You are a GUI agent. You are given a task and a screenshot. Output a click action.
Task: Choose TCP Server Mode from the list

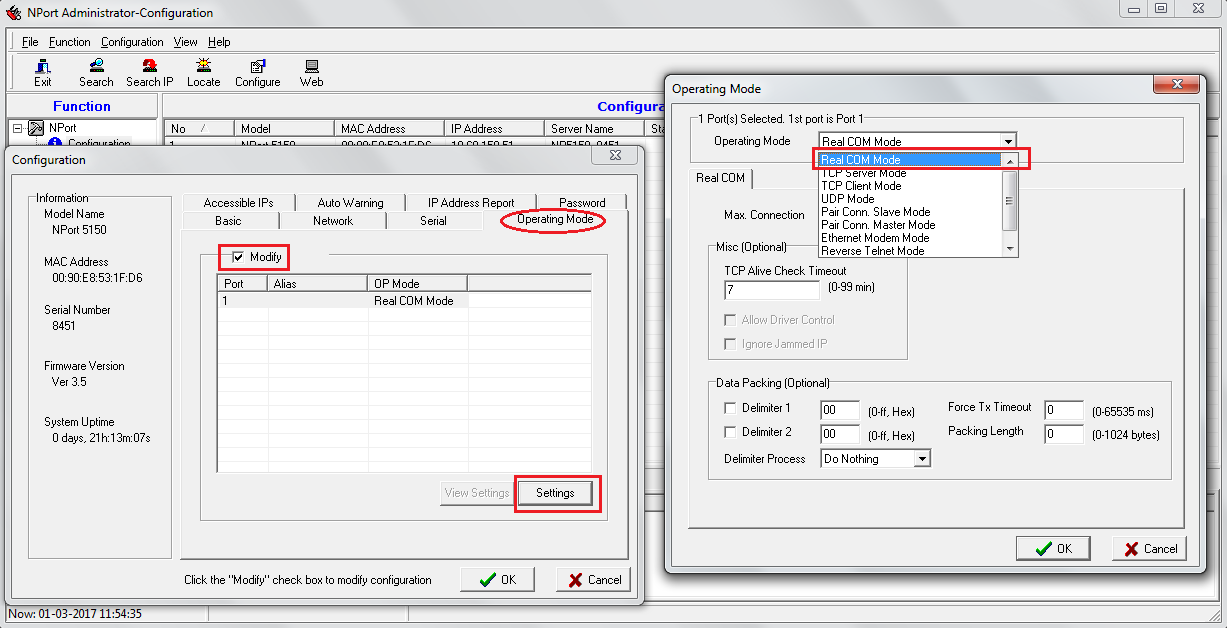tap(910, 173)
